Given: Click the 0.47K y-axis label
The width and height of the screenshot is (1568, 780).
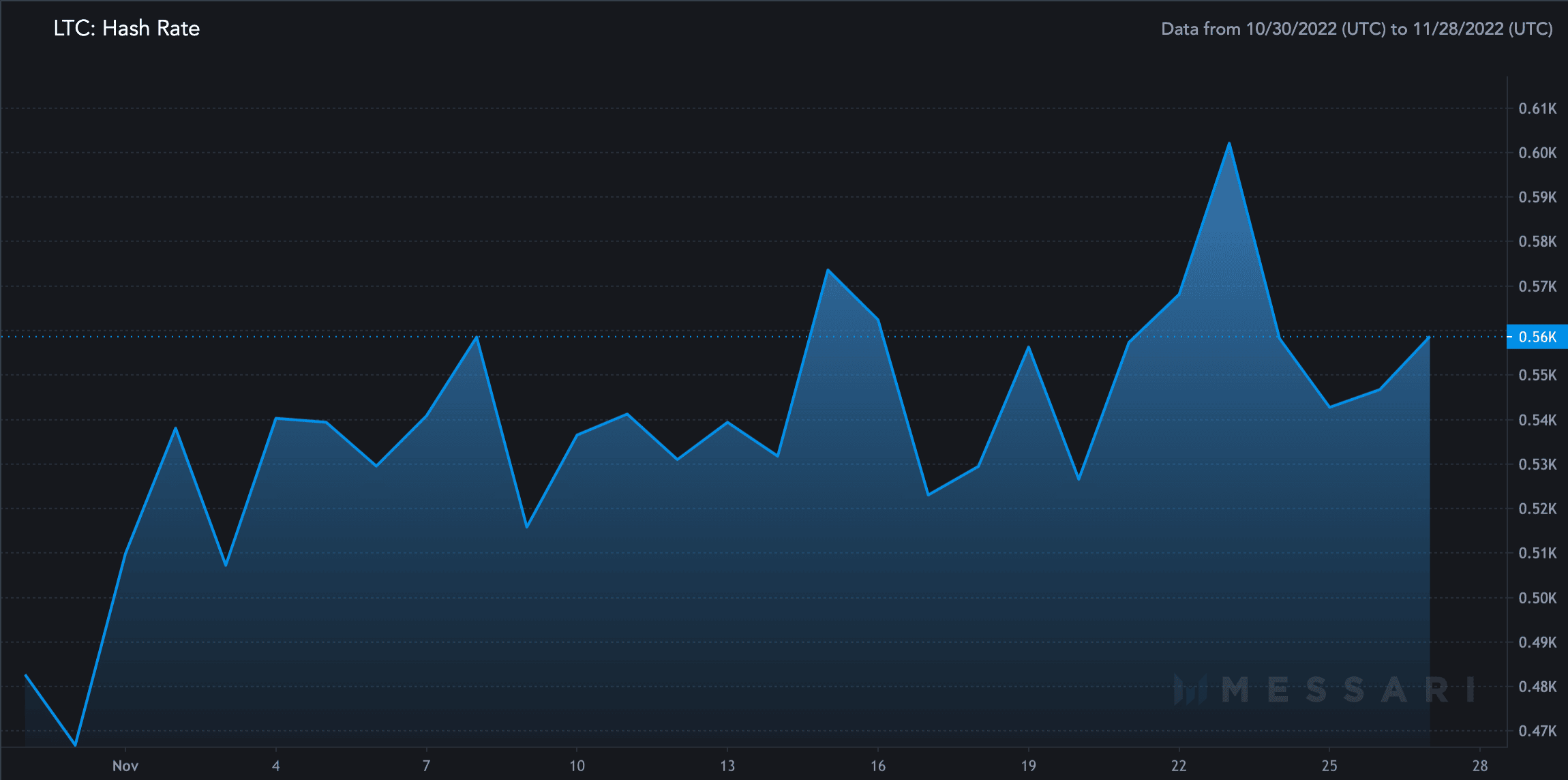Looking at the screenshot, I should 1538,731.
